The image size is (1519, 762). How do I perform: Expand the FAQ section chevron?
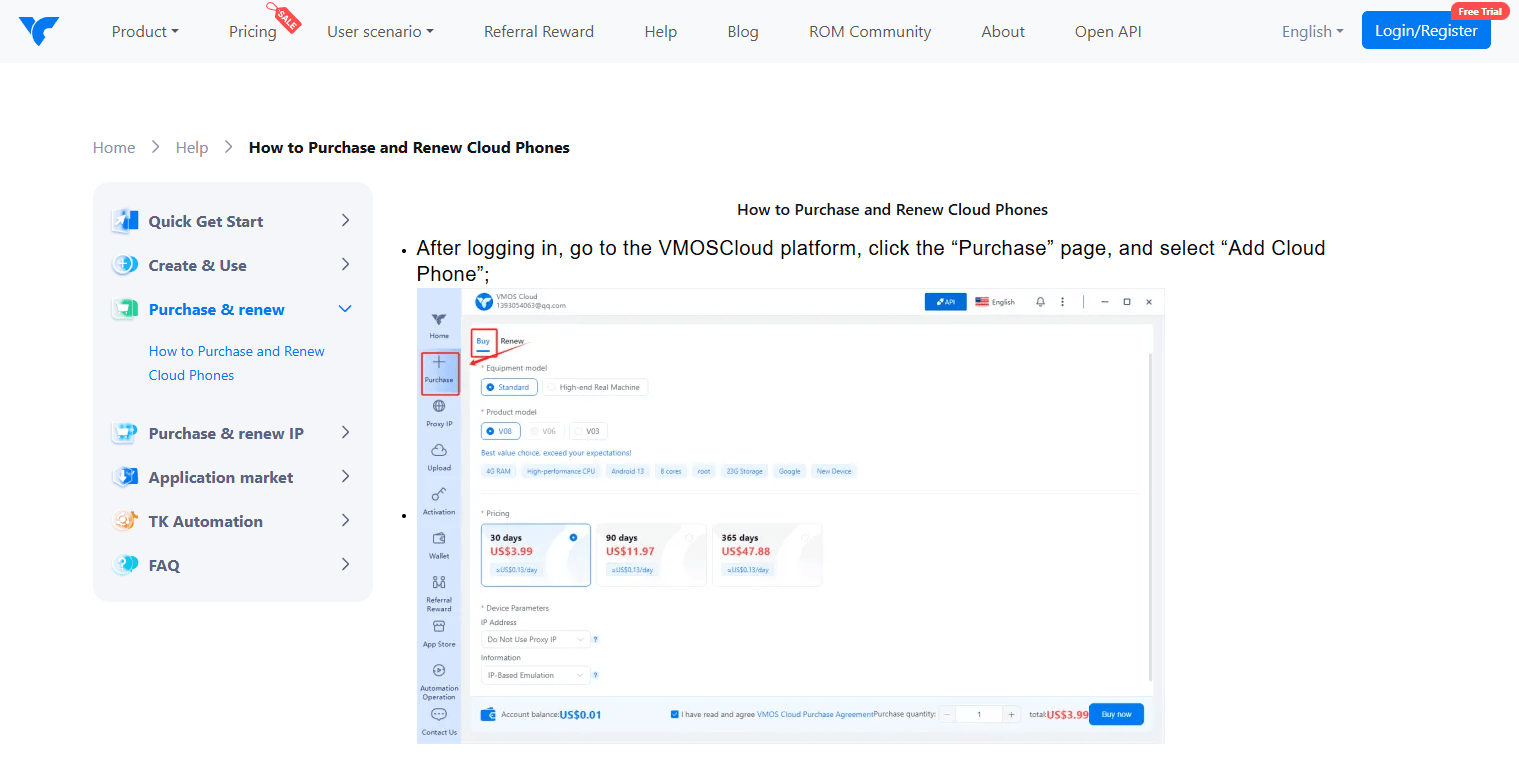[345, 565]
